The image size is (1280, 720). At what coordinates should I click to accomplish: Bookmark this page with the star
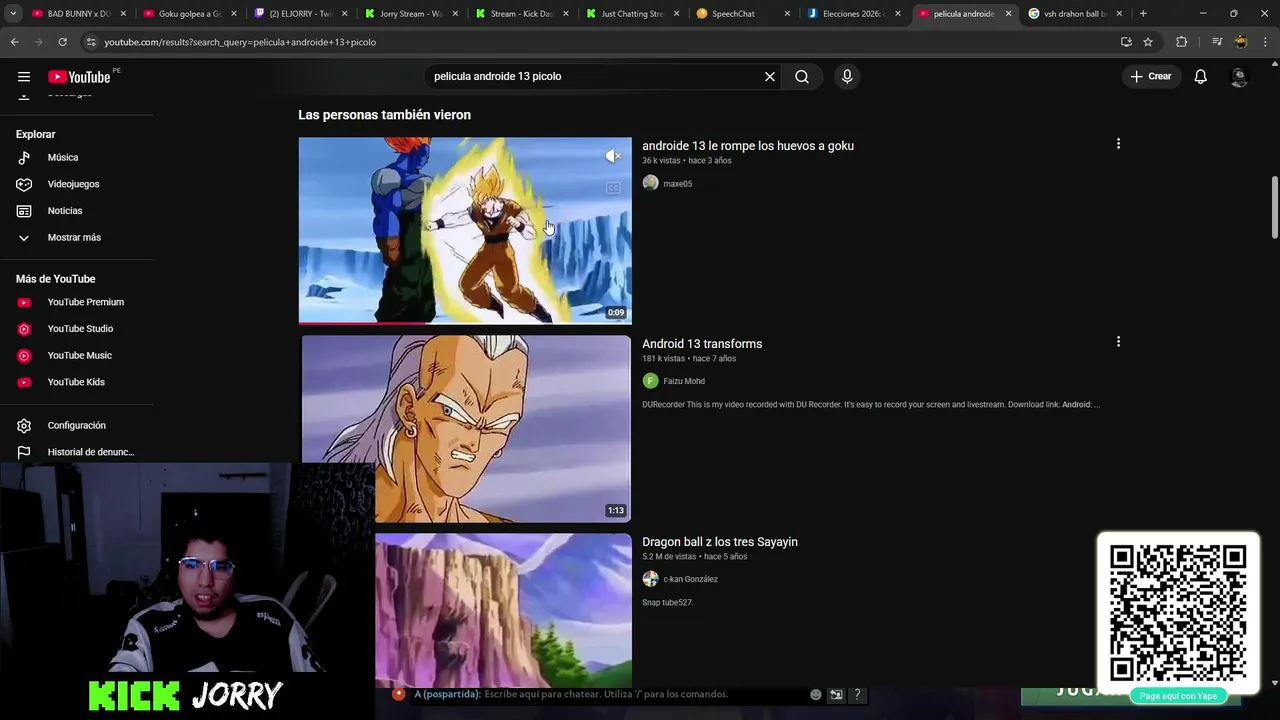[1148, 42]
